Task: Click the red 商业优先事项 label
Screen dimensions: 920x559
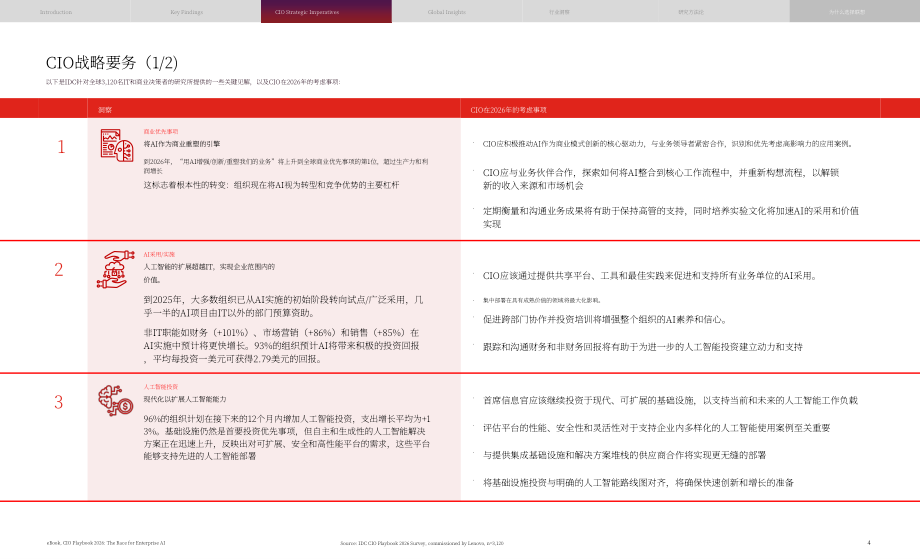Action: (161, 131)
